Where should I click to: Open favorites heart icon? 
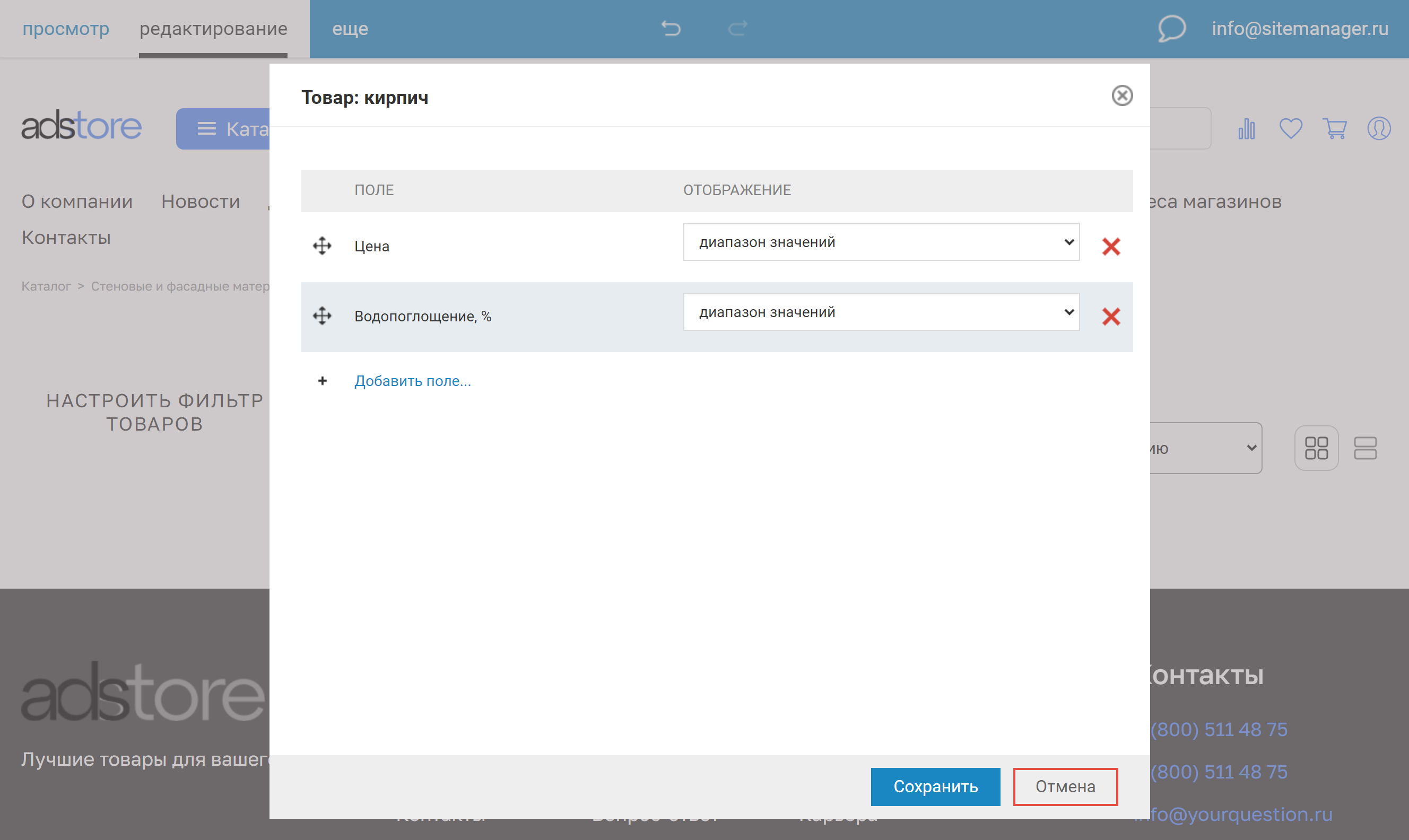point(1291,128)
